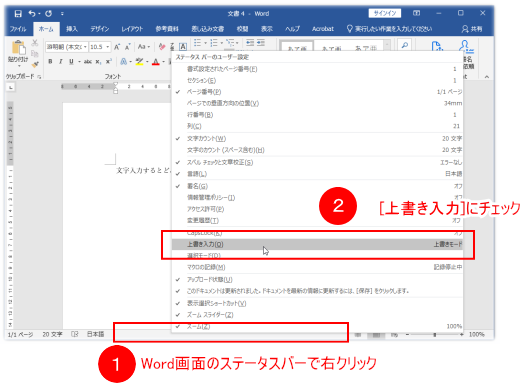This screenshot has width=523, height=383.
Task: Check 上書き入力(O) in status bar menu
Action: tap(317, 244)
